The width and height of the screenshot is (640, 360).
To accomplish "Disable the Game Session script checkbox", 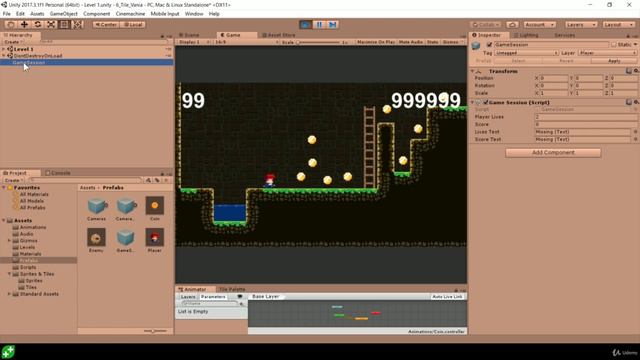I will point(486,102).
